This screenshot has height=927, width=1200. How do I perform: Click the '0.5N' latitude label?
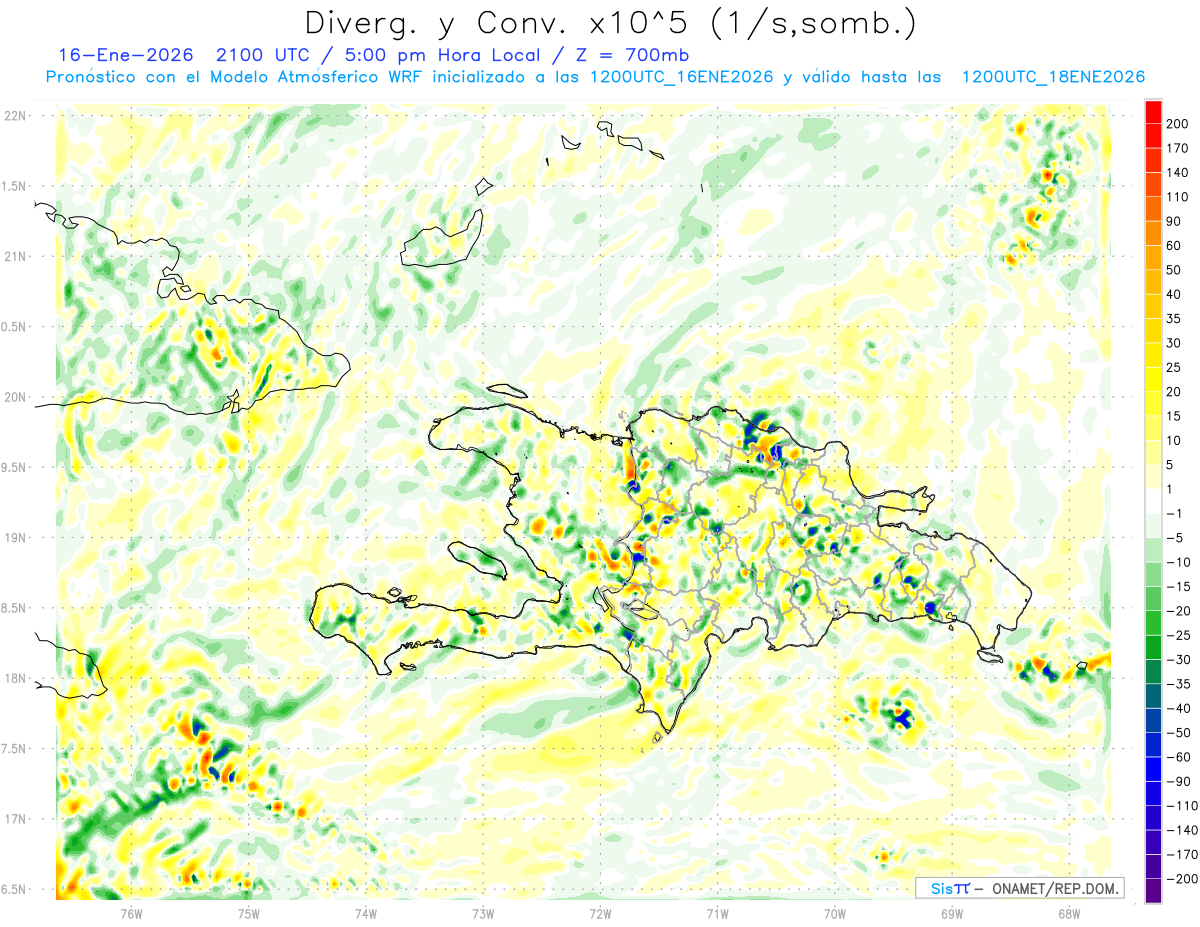(14, 327)
